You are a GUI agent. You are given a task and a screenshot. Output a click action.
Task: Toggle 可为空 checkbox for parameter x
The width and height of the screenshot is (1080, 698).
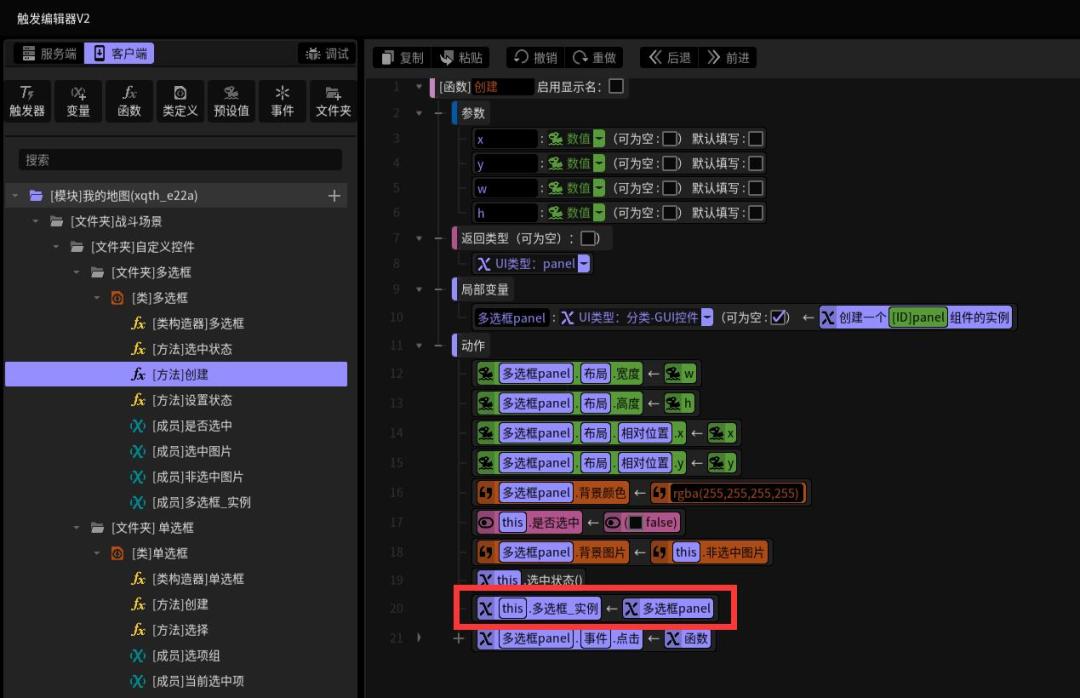pyautogui.click(x=670, y=138)
